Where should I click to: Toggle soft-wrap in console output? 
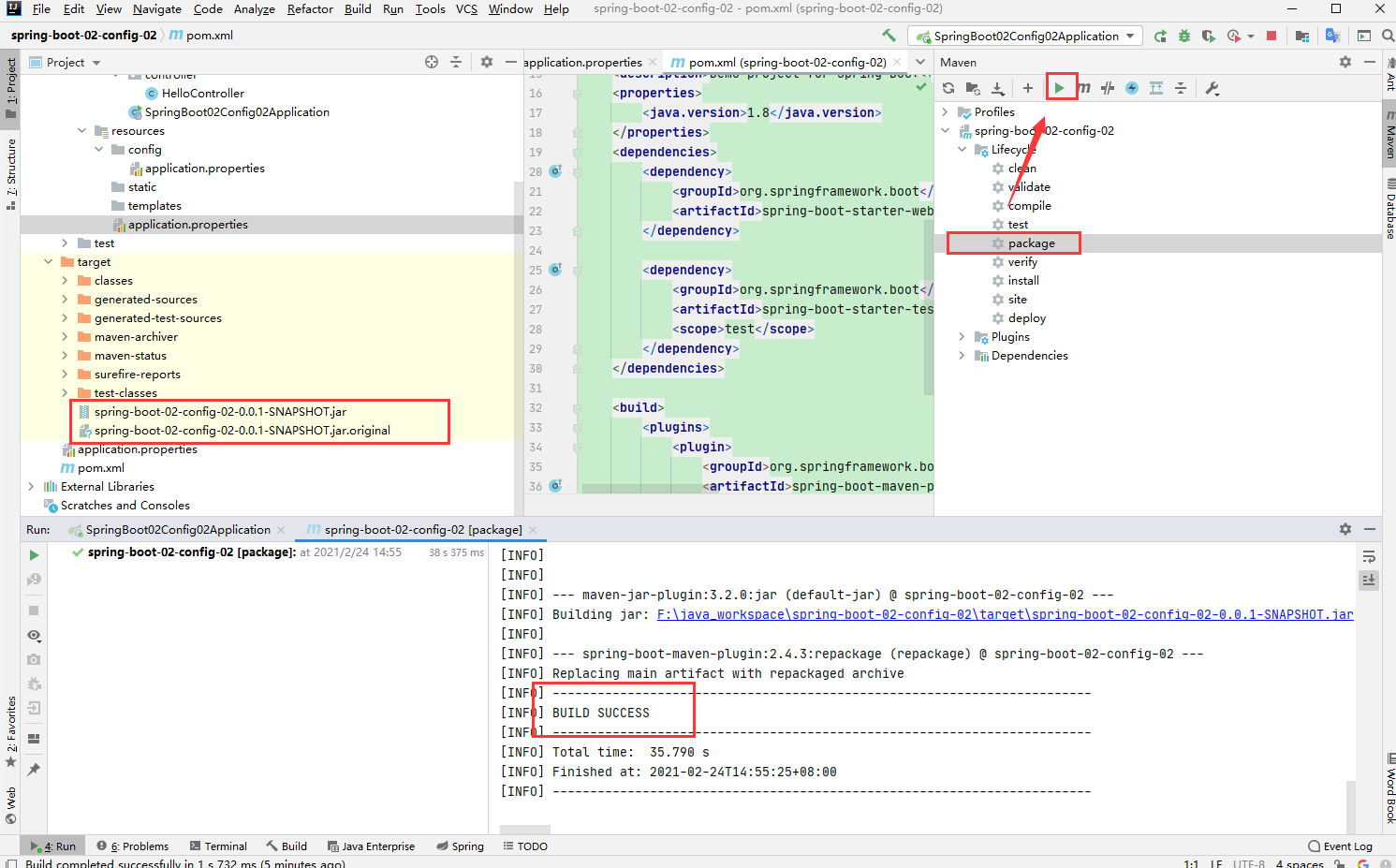pos(1369,555)
